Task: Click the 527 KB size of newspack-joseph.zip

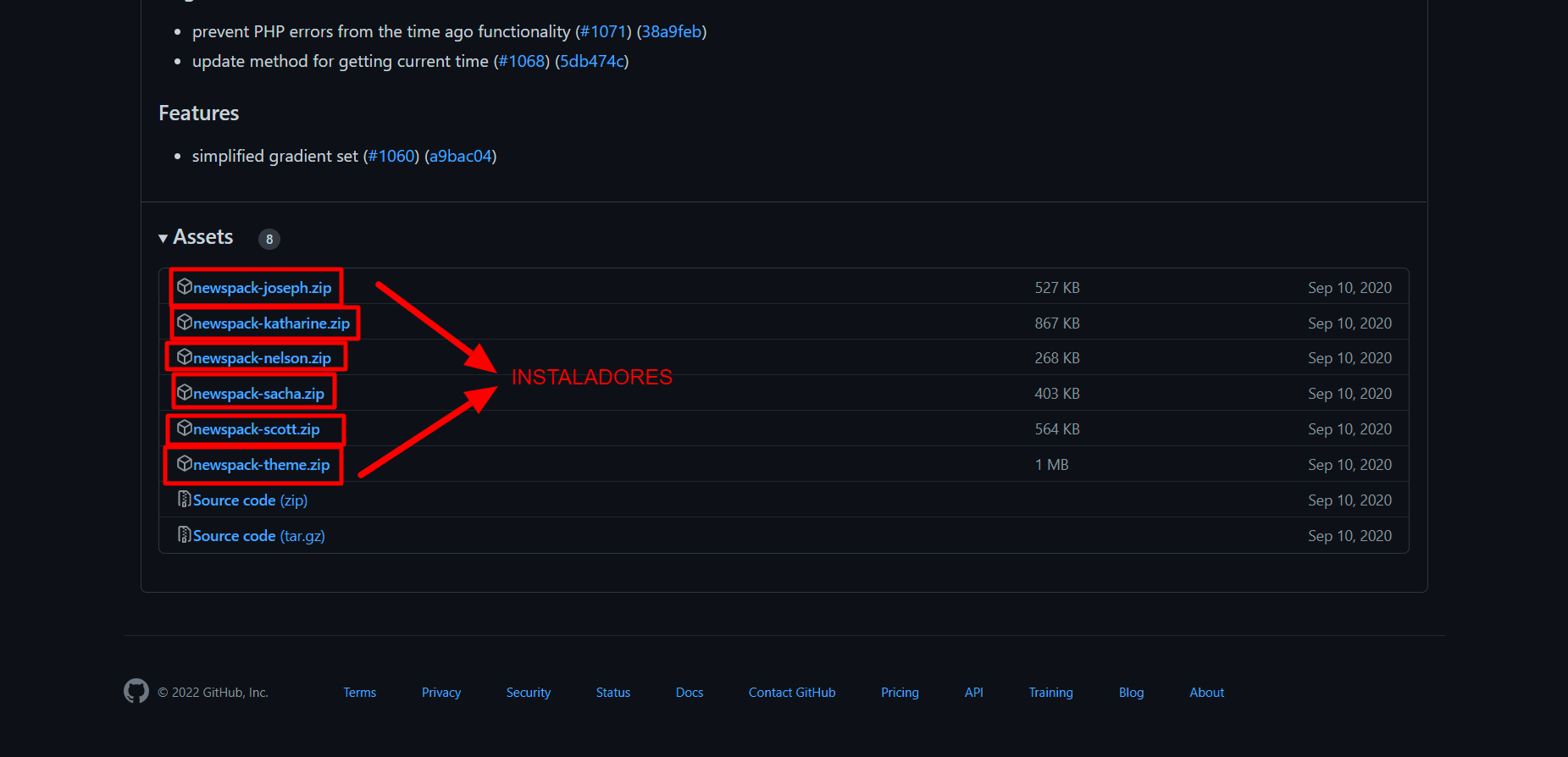Action: click(1057, 288)
